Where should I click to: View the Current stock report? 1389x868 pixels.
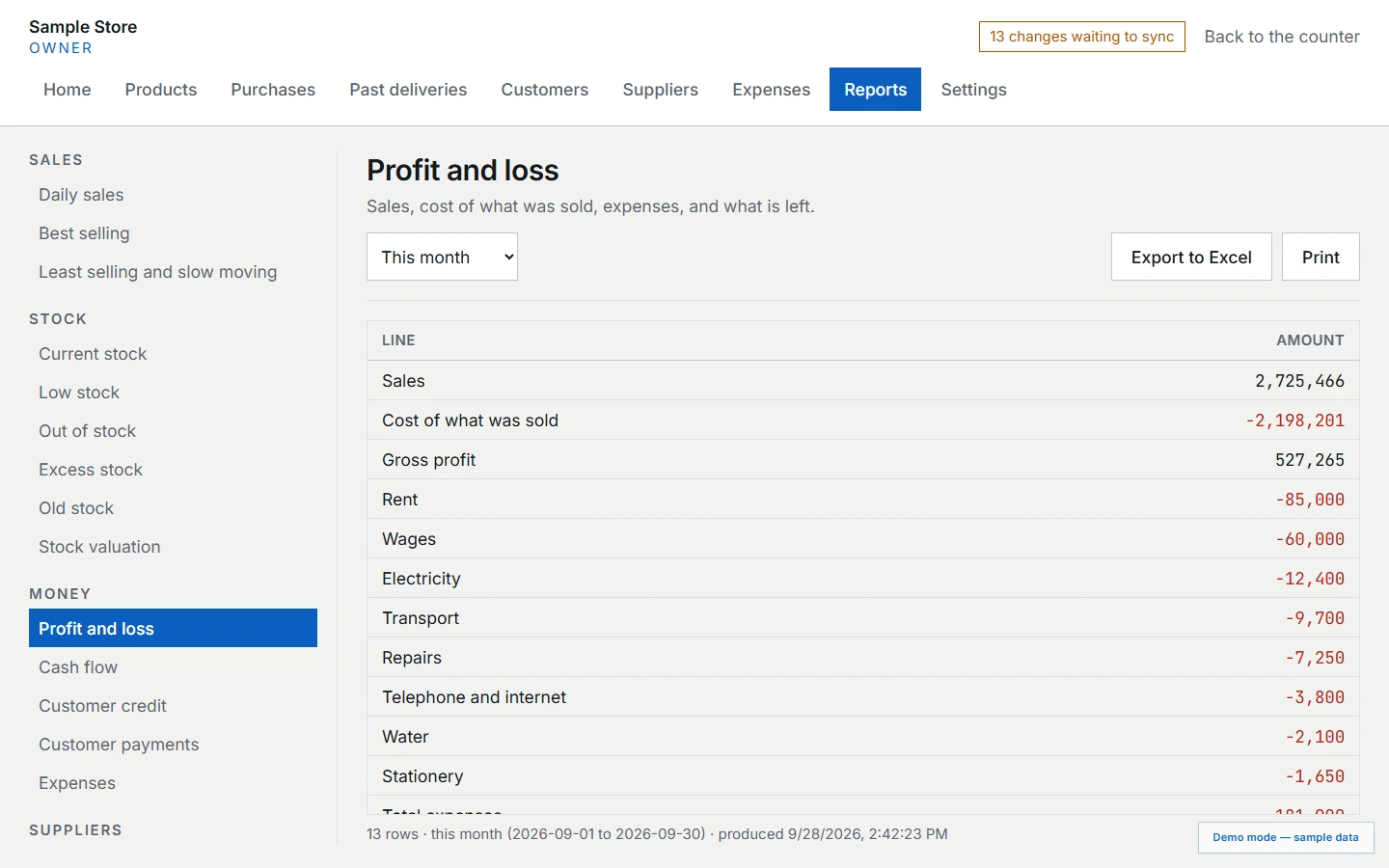coord(174,354)
